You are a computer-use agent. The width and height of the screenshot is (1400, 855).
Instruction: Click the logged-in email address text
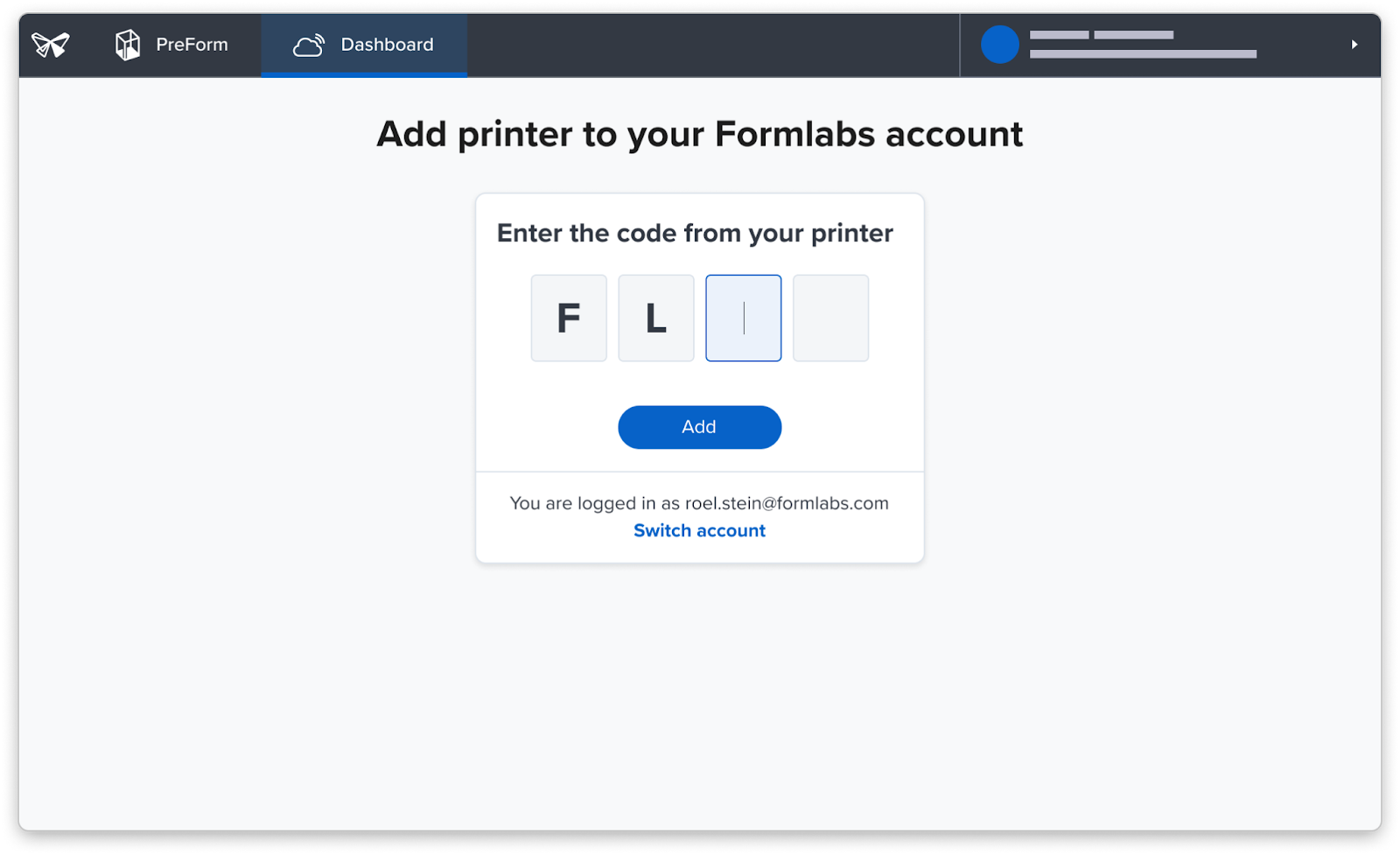coord(699,503)
